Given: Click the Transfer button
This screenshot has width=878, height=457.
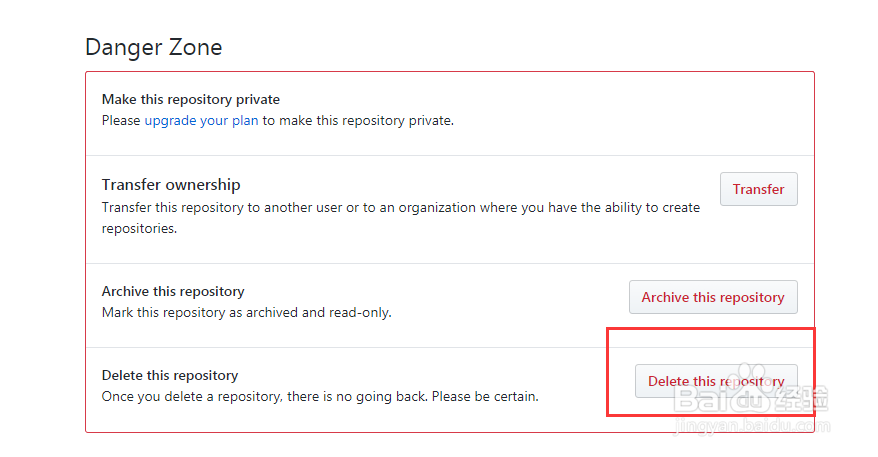Looking at the screenshot, I should coord(759,189).
